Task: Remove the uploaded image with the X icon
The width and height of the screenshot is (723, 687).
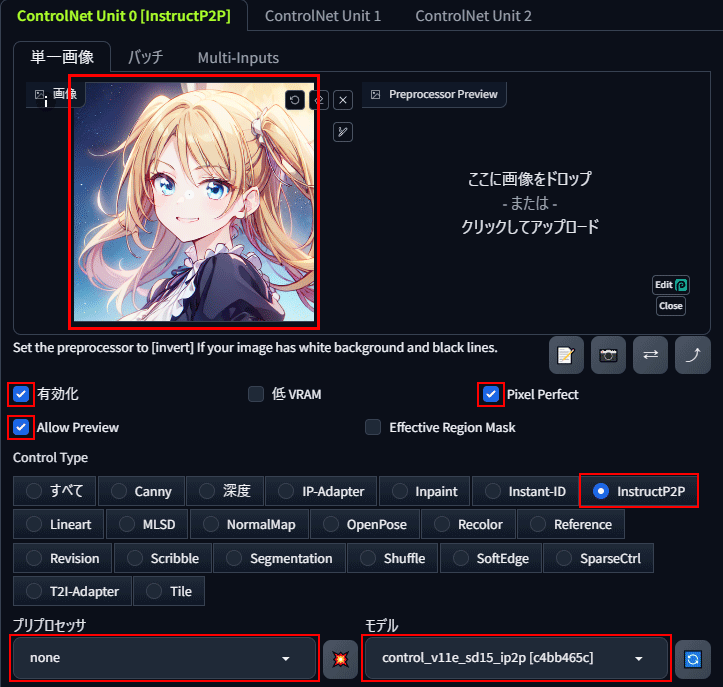Action: [343, 100]
